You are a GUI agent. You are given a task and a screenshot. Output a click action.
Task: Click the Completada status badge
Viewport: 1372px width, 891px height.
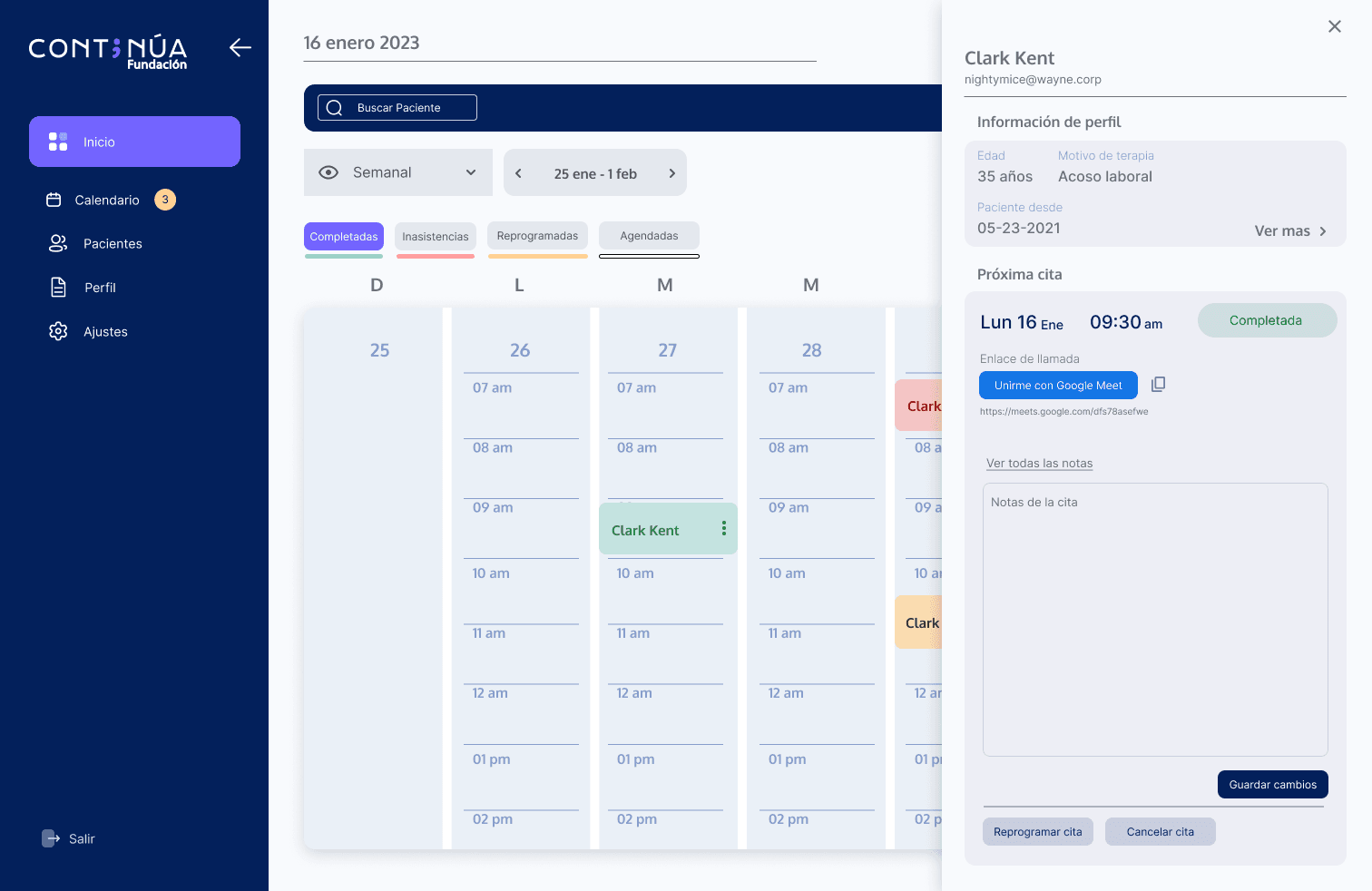point(1267,320)
